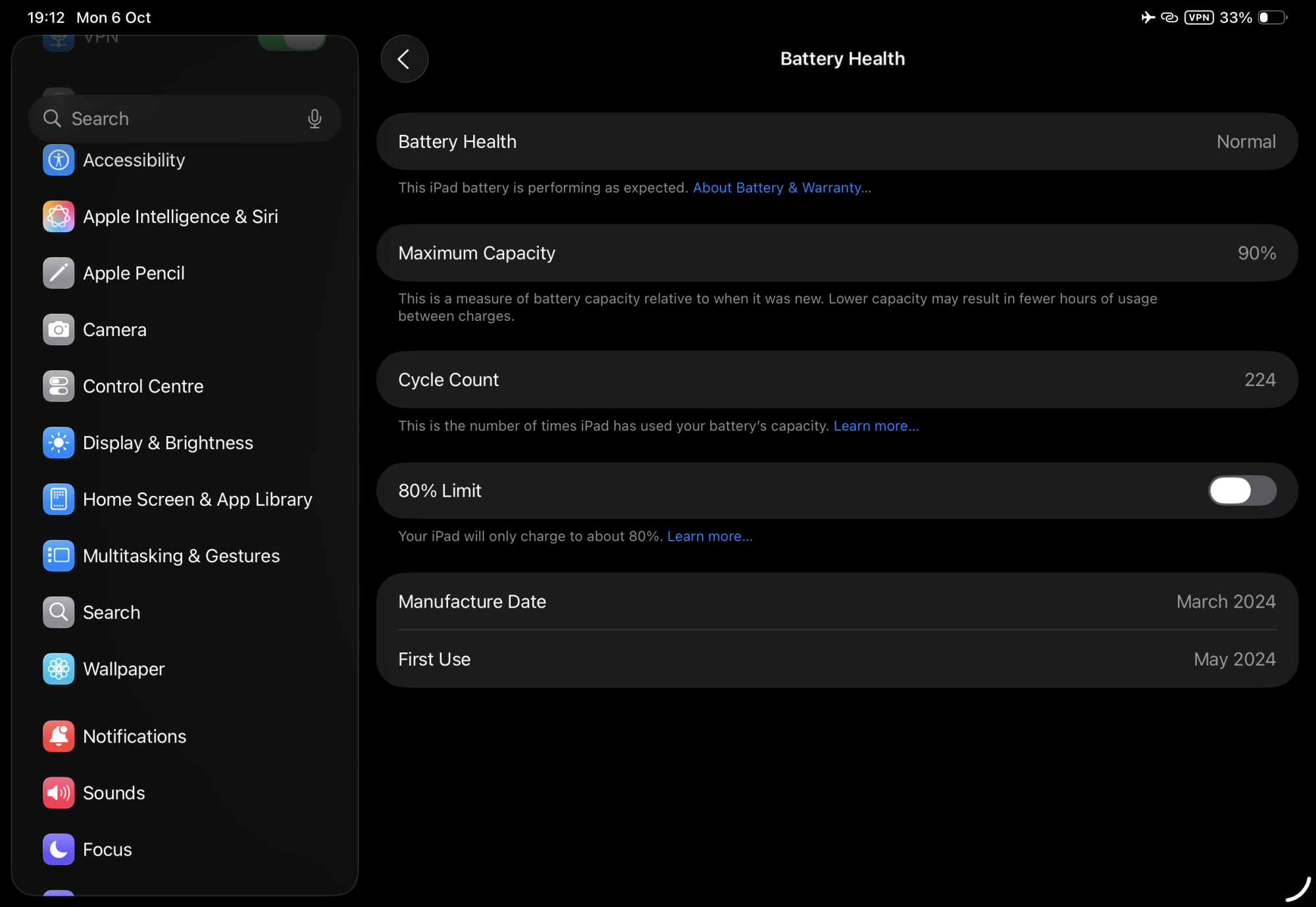The image size is (1316, 907).
Task: Toggle the 80% Limit switch
Action: point(1242,491)
